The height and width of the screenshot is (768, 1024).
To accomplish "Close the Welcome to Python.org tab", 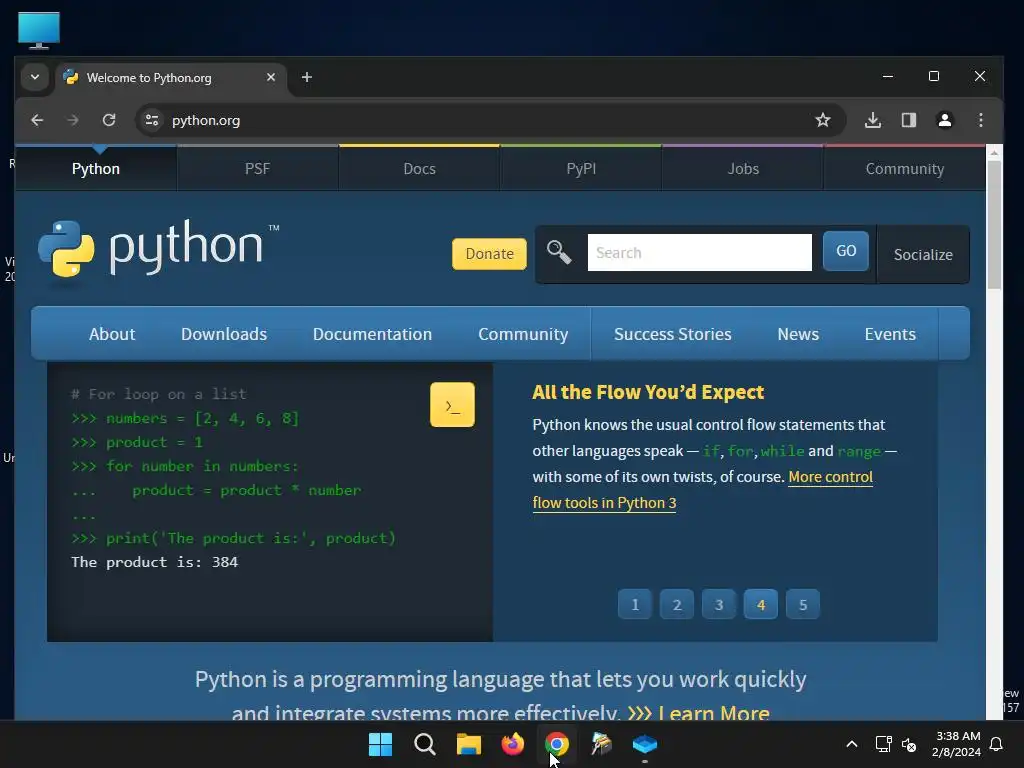I will (x=271, y=77).
